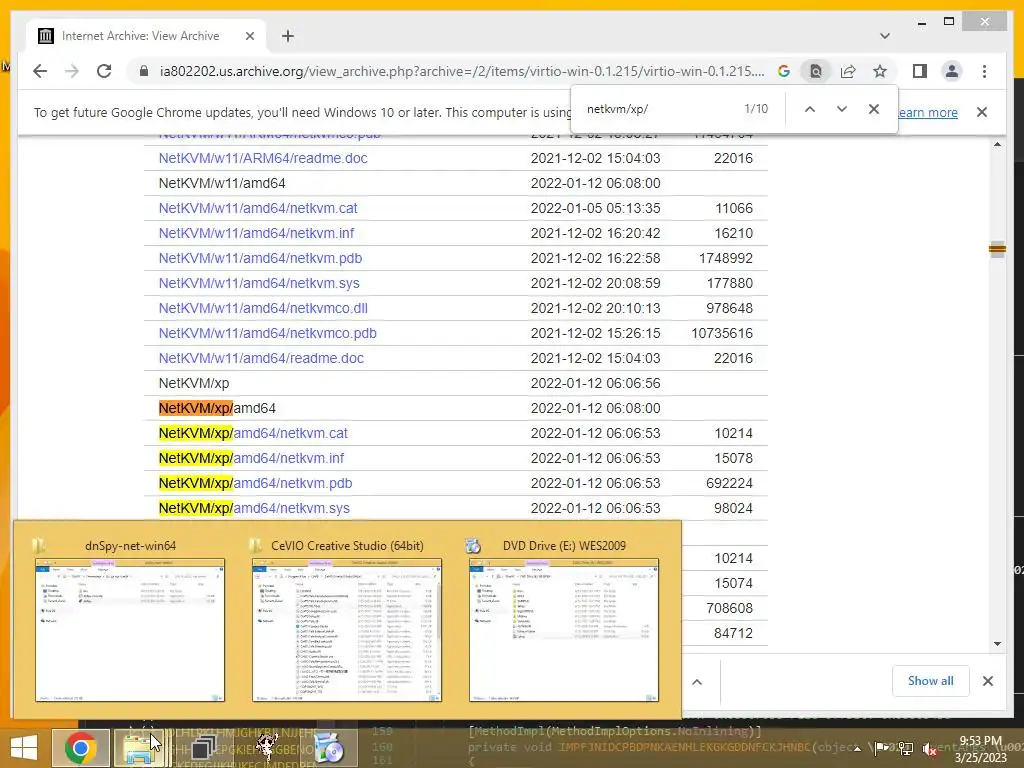Viewport: 1024px width, 768px height.
Task: Click the find-match marker on scrollbar
Action: 997,249
